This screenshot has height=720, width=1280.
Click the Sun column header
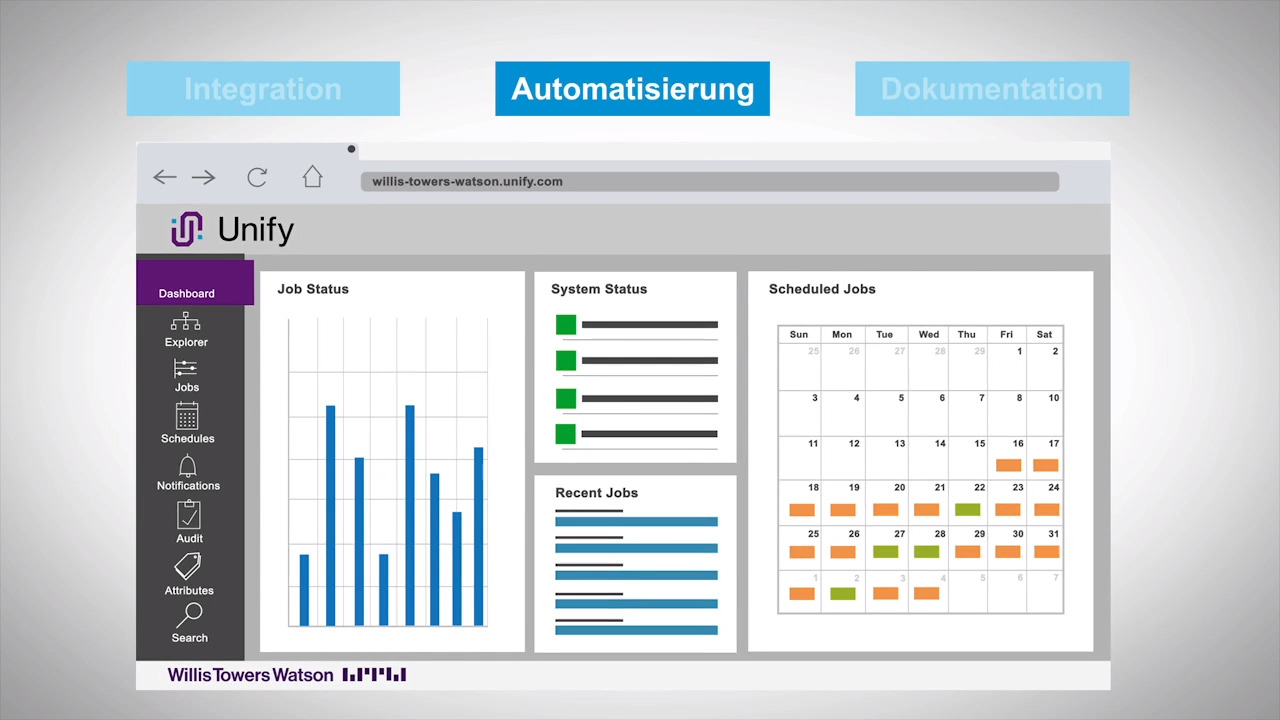coord(799,335)
